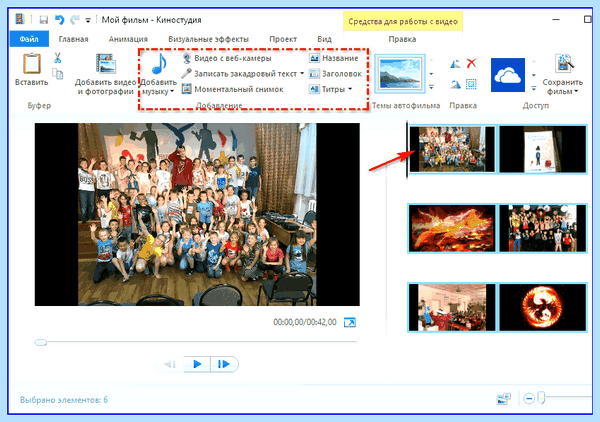Click the preview video of children group

[197, 214]
